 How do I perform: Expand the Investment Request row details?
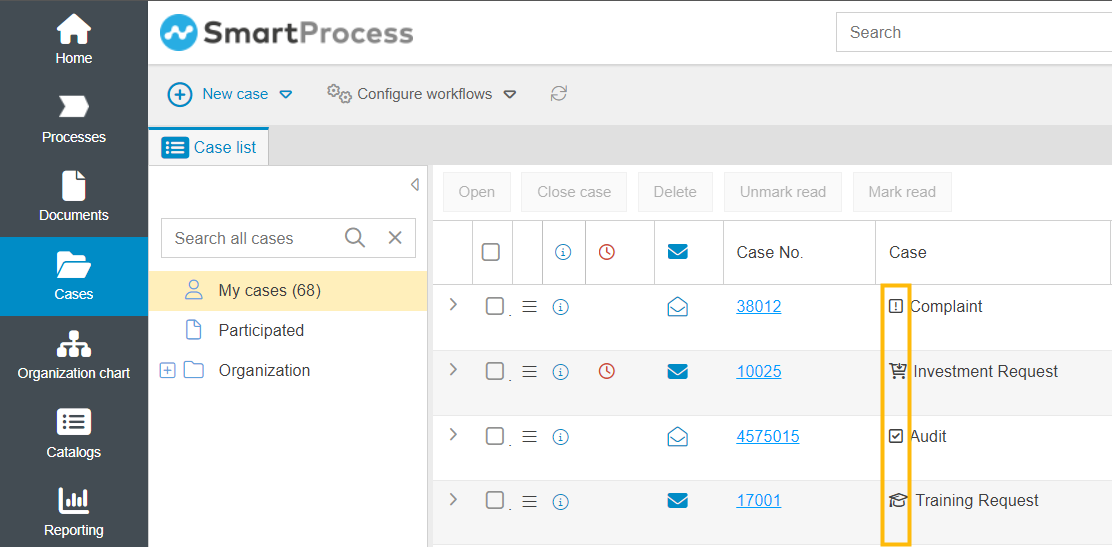tap(453, 370)
